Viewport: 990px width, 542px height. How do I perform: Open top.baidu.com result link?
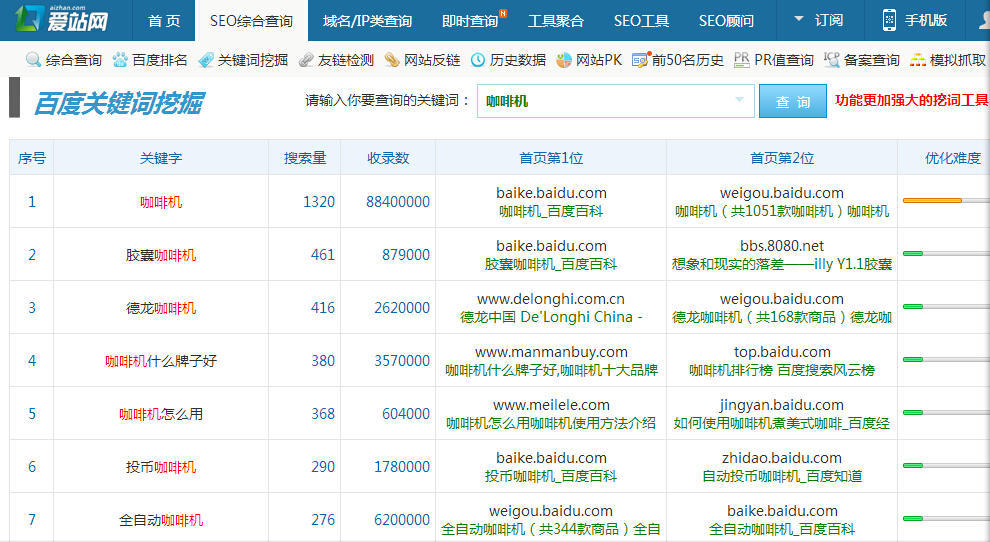(782, 352)
